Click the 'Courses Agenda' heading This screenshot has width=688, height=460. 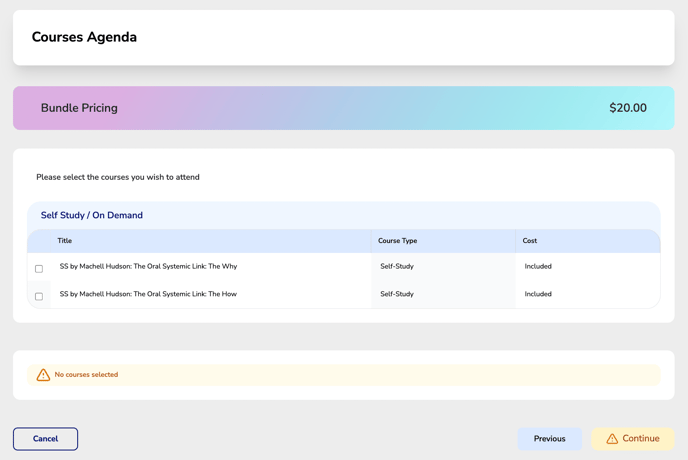coord(84,37)
